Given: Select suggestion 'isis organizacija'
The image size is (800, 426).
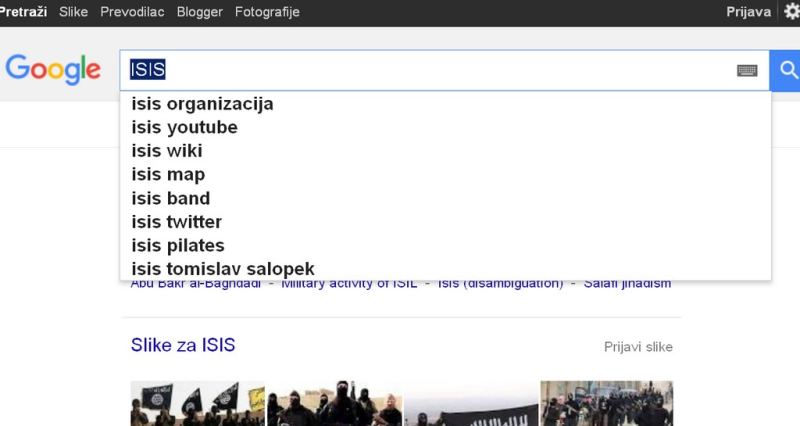Looking at the screenshot, I should [445, 104].
